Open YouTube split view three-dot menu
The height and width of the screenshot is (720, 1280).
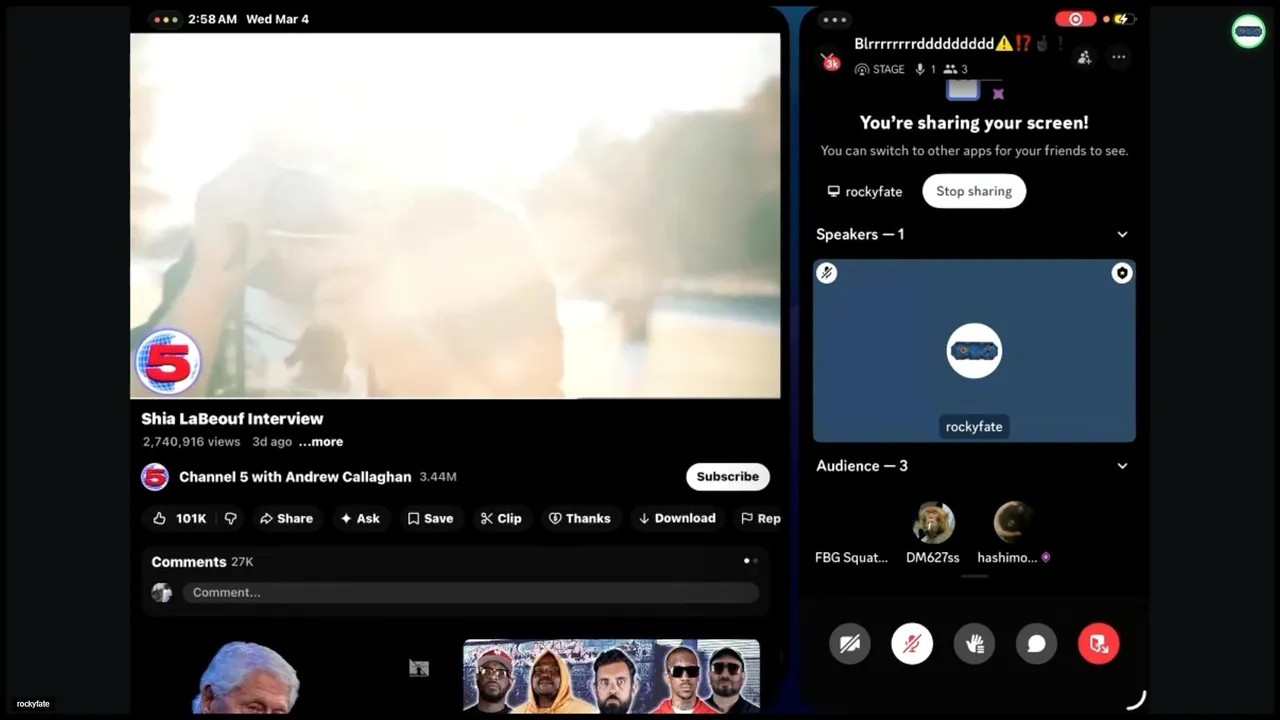point(165,19)
